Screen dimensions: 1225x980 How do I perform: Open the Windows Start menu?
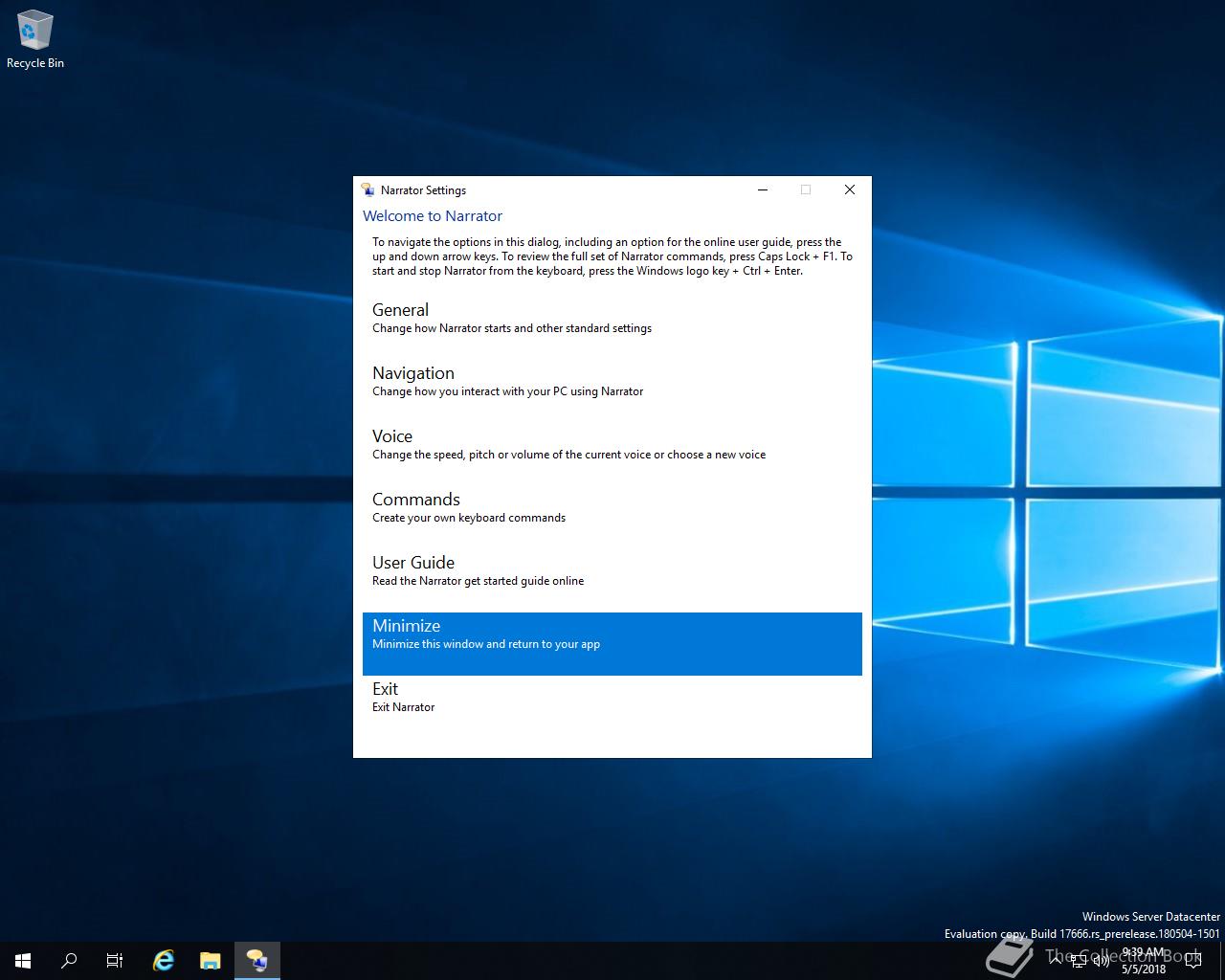[x=23, y=961]
